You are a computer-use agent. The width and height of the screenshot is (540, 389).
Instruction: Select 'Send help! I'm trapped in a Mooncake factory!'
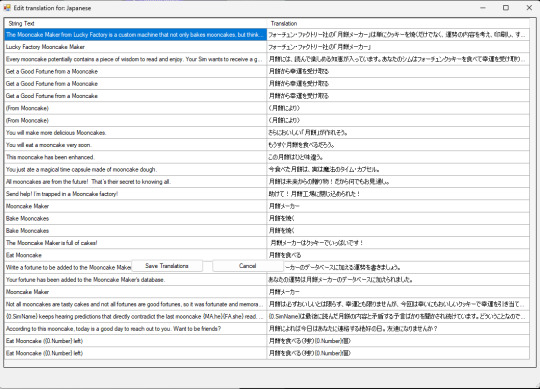136,194
